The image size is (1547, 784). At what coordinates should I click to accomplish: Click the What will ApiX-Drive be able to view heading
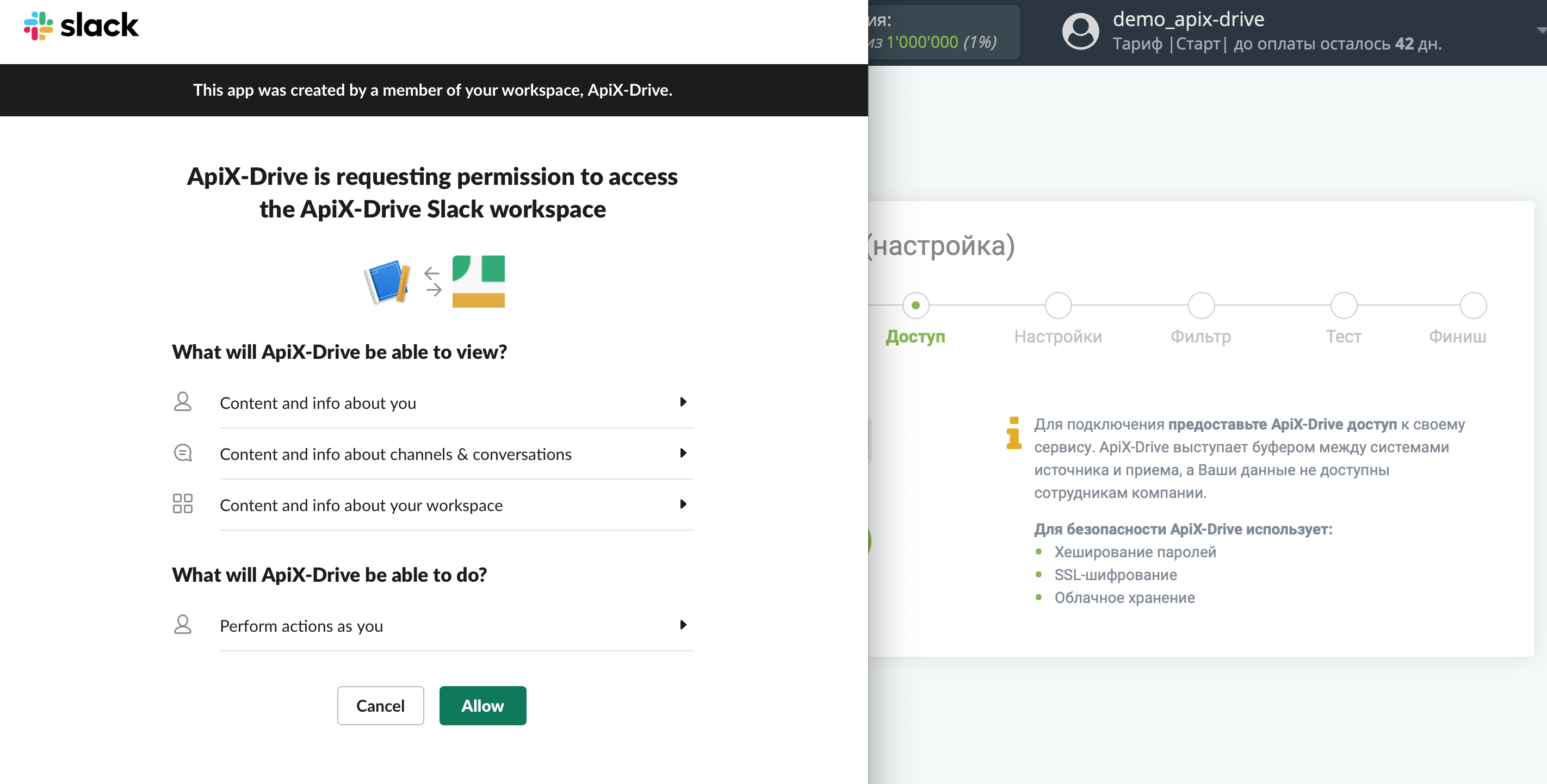point(339,352)
